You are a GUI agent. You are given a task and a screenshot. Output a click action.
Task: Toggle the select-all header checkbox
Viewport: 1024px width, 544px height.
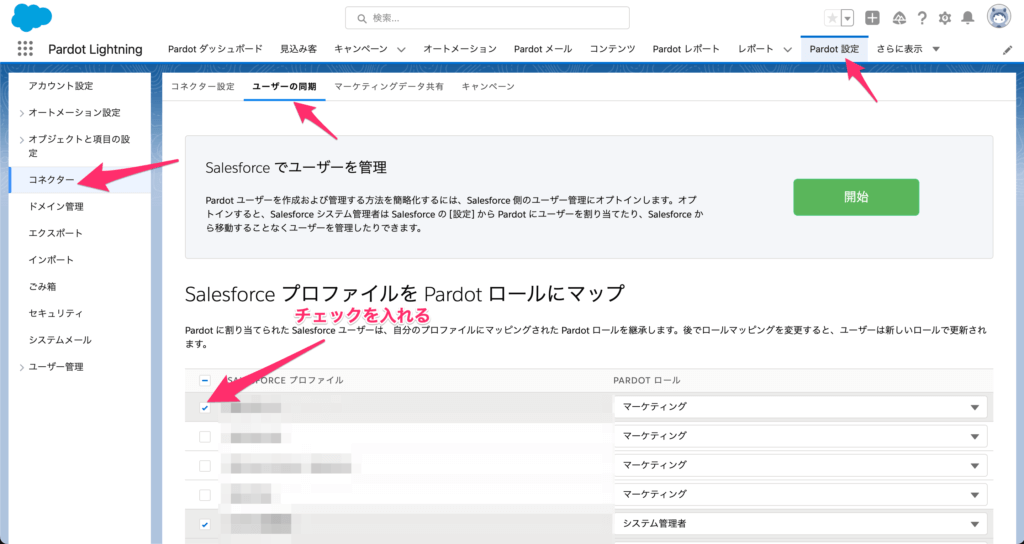point(205,380)
